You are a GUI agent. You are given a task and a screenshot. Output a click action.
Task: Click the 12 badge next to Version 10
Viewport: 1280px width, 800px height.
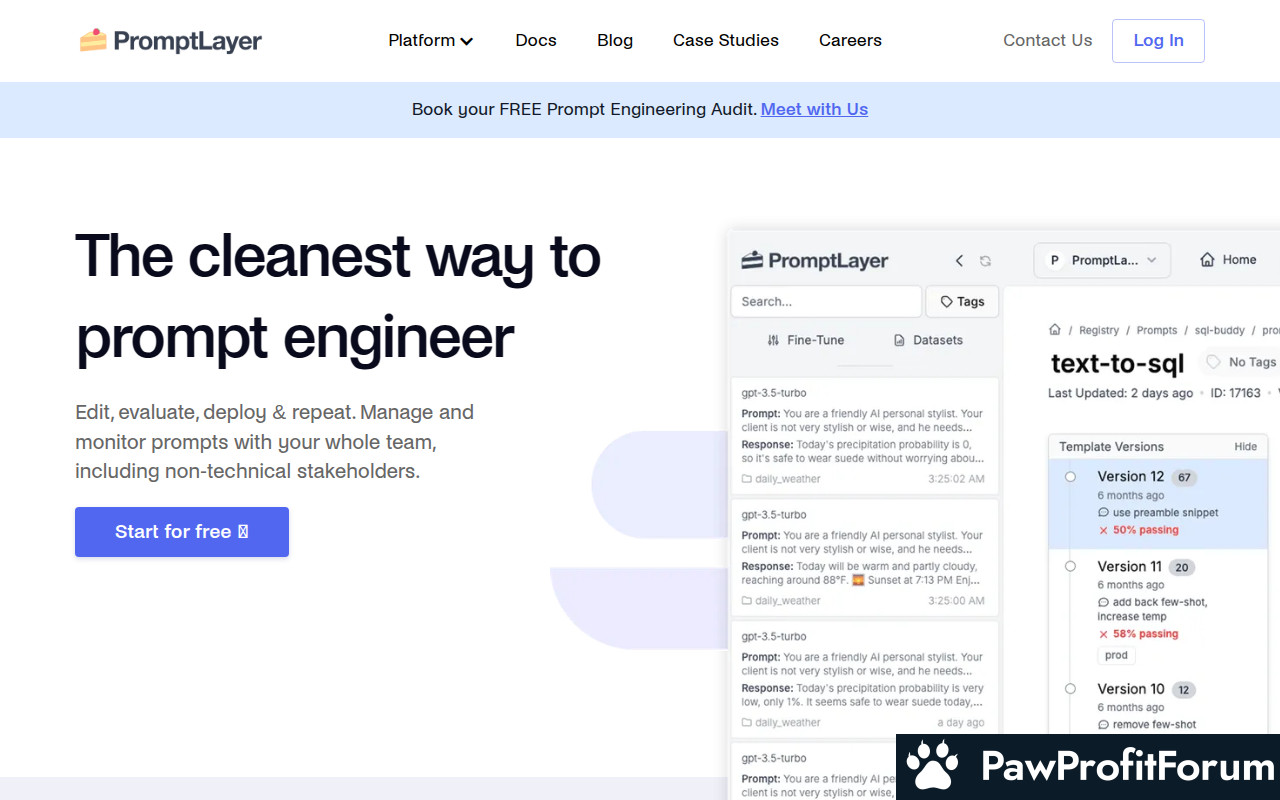tap(1183, 690)
